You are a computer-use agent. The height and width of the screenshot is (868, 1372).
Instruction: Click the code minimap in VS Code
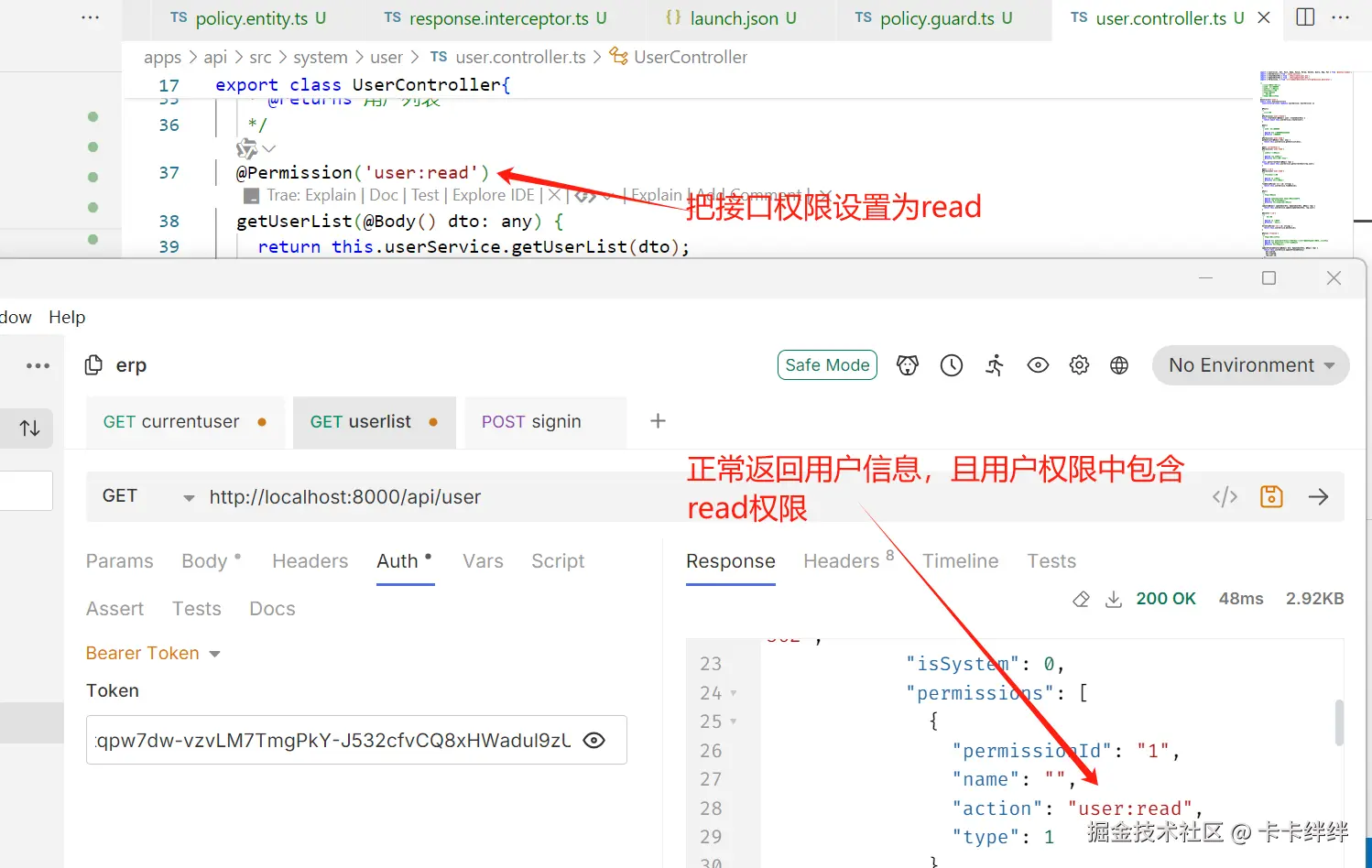coord(1305,165)
